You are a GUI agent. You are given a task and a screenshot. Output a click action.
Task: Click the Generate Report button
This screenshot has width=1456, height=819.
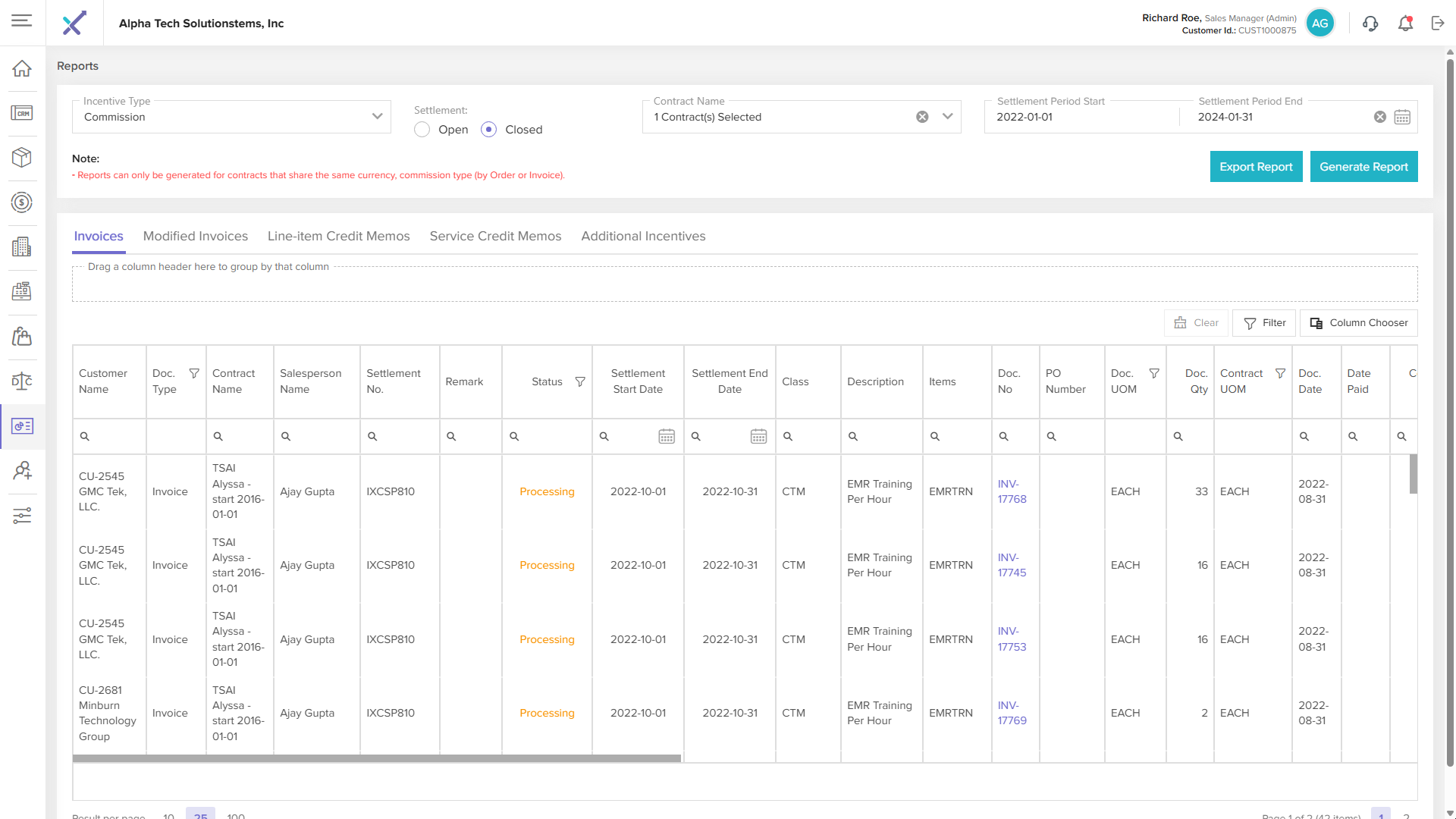click(1363, 167)
